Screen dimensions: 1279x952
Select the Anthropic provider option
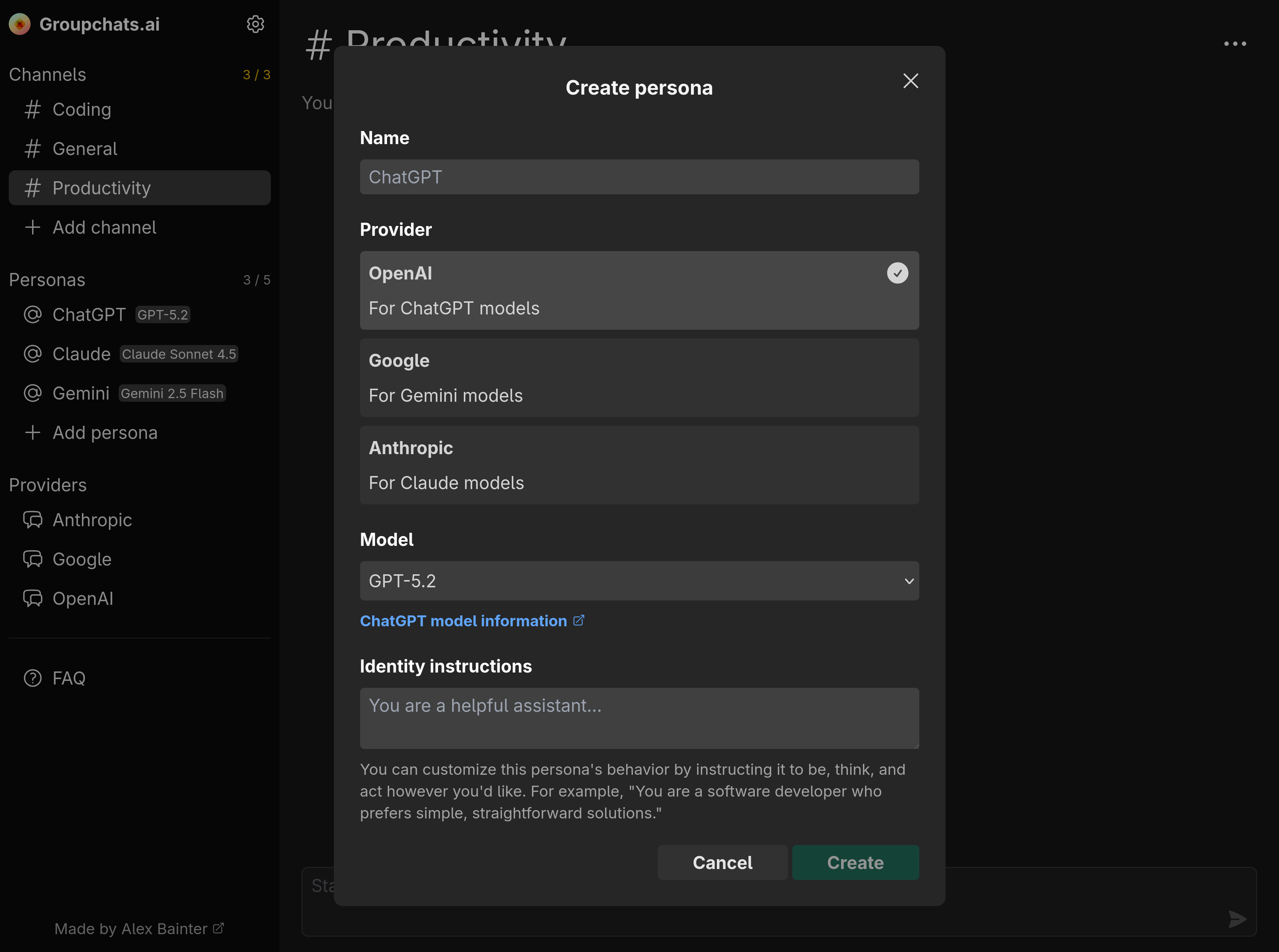point(639,465)
